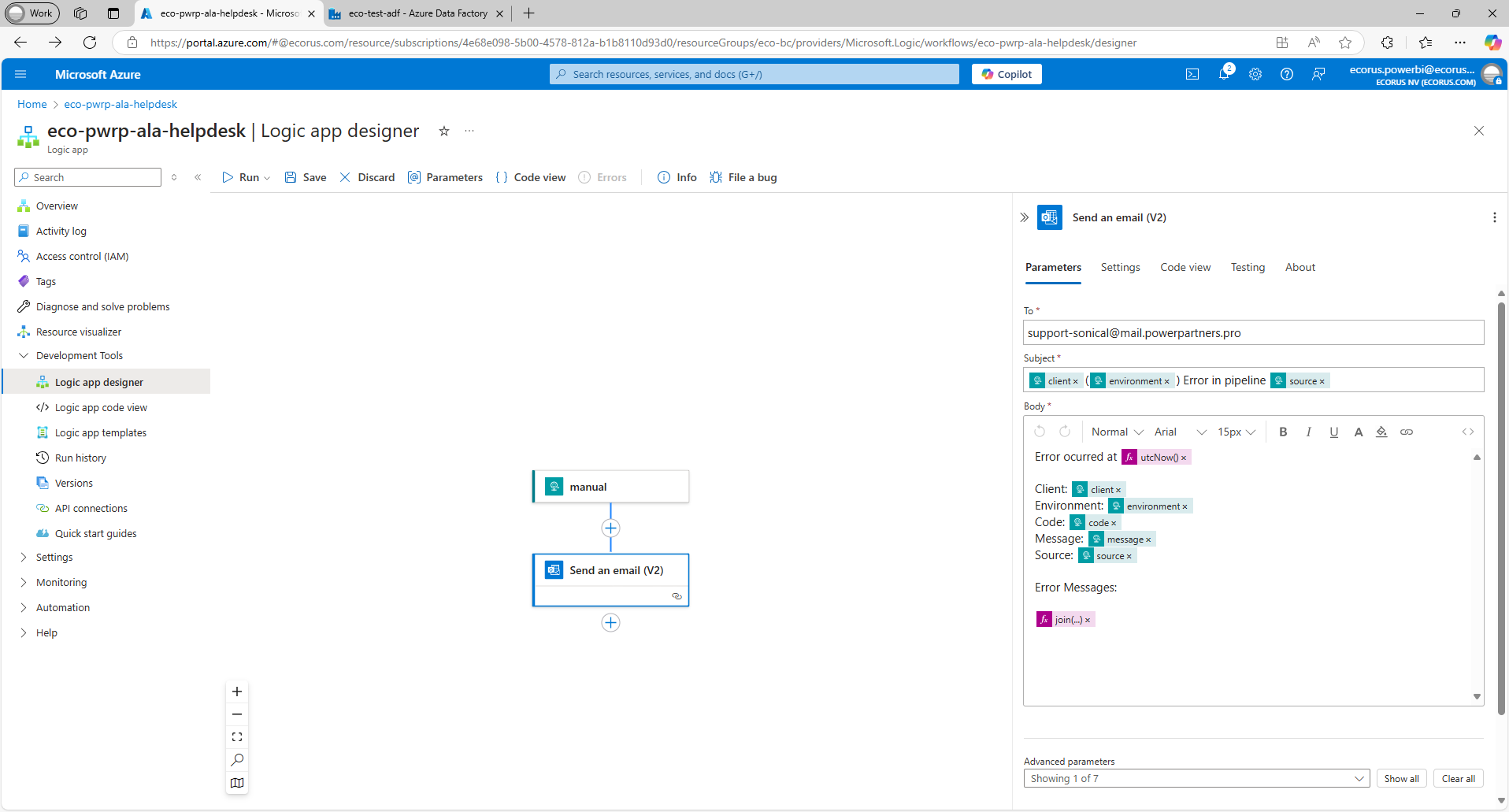1509x812 pixels.
Task: Click the Show all button
Action: [x=1401, y=778]
